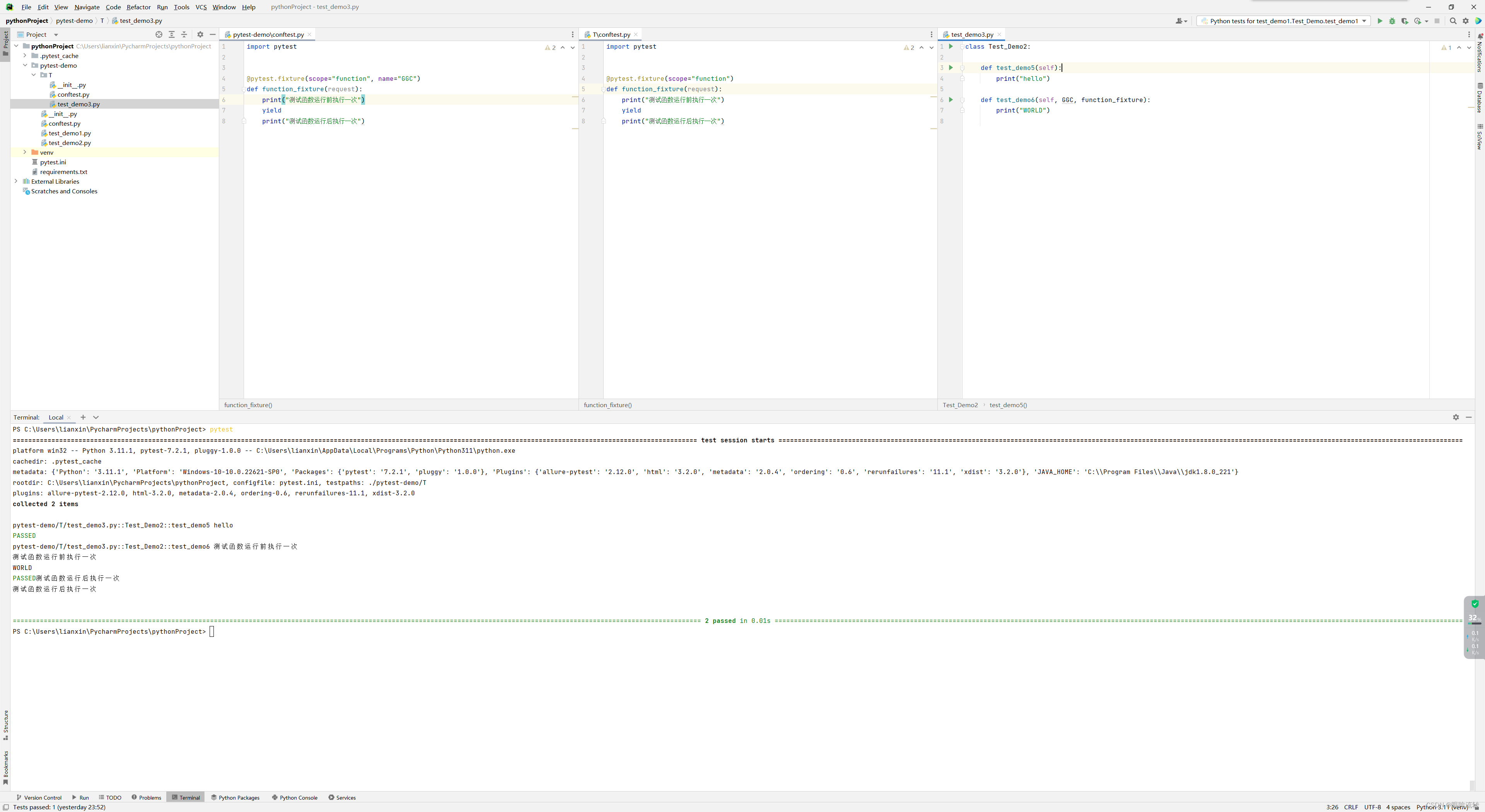1485x812 pixels.
Task: Open the Python Console tool window
Action: pyautogui.click(x=295, y=798)
